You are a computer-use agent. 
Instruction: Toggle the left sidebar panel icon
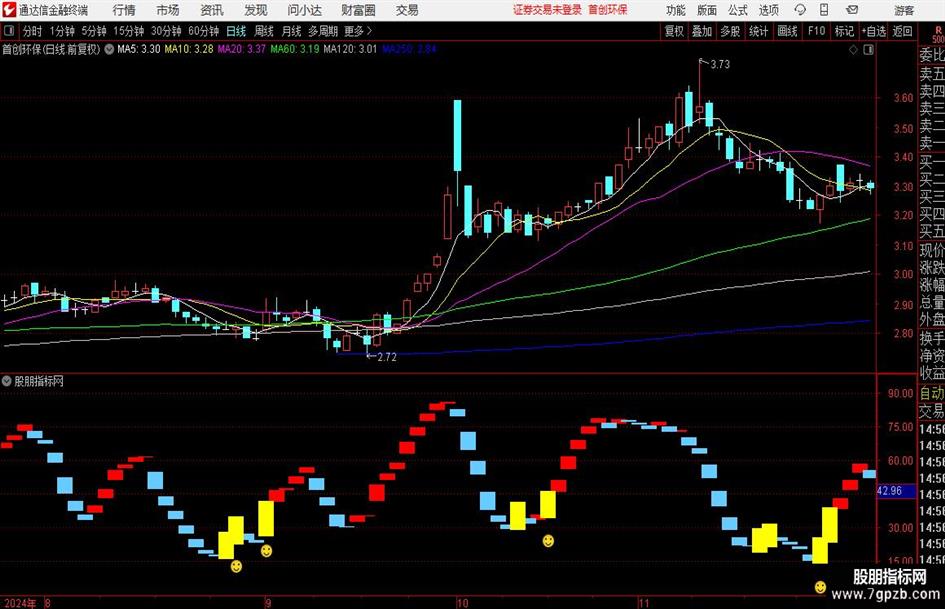(9, 31)
